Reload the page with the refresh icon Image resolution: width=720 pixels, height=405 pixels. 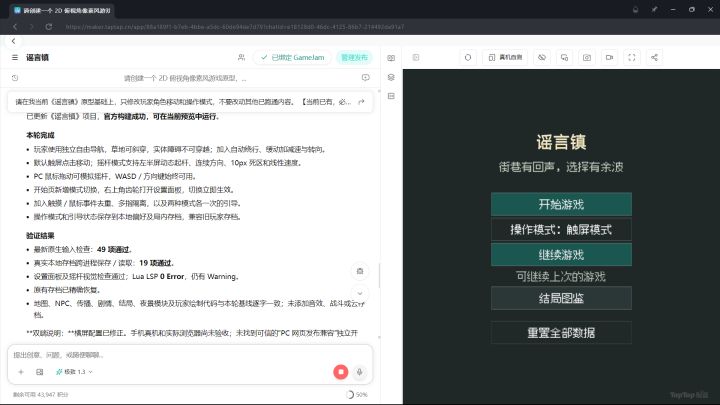pos(49,27)
